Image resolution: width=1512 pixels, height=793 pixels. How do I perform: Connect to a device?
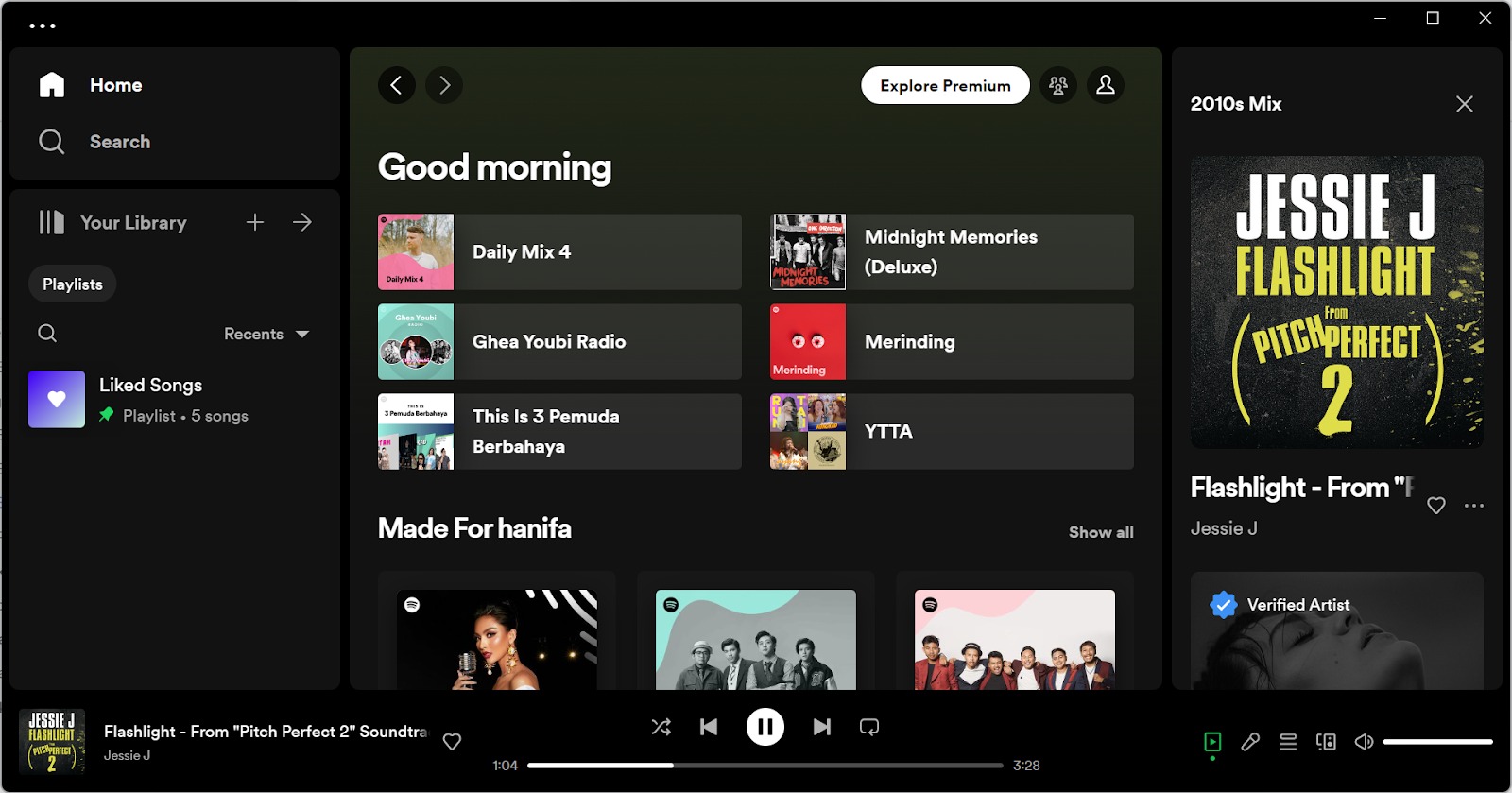[1326, 742]
